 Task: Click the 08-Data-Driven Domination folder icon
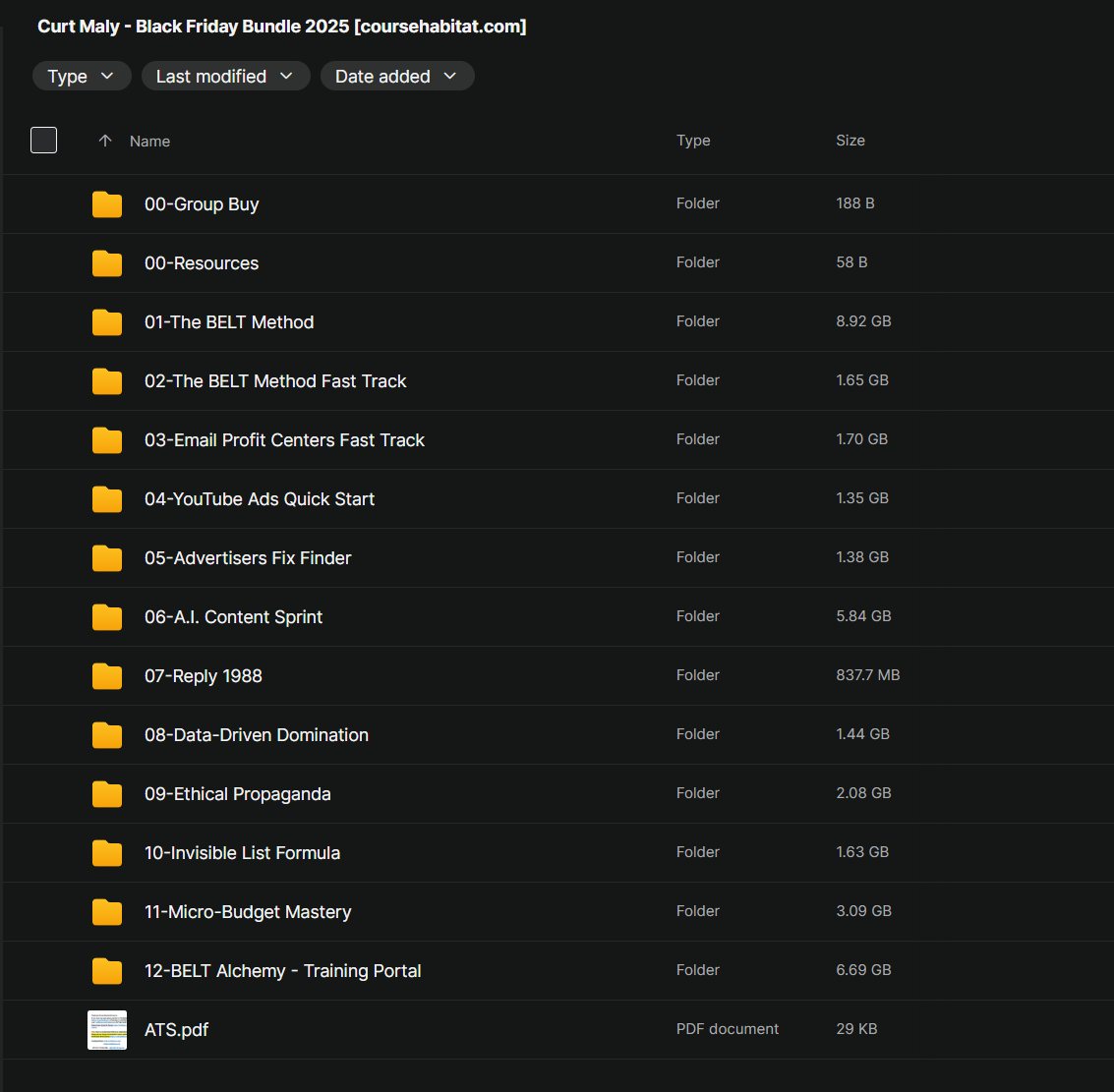click(107, 735)
